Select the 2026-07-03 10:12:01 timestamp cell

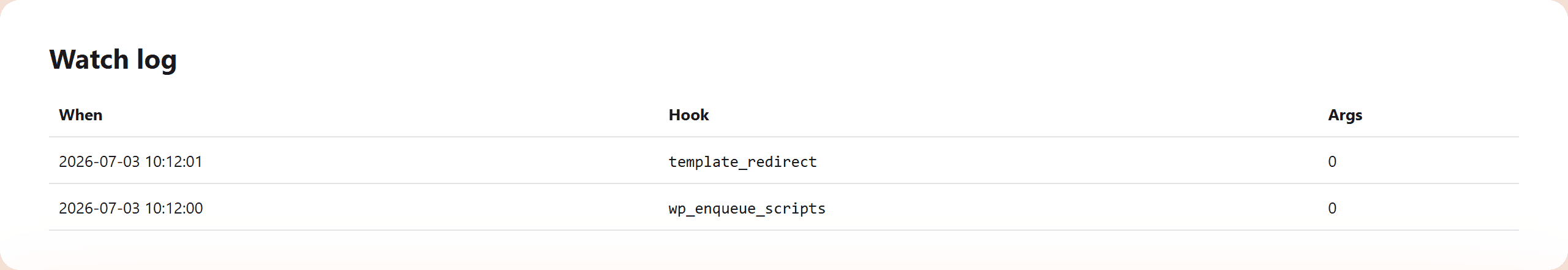[x=130, y=161]
